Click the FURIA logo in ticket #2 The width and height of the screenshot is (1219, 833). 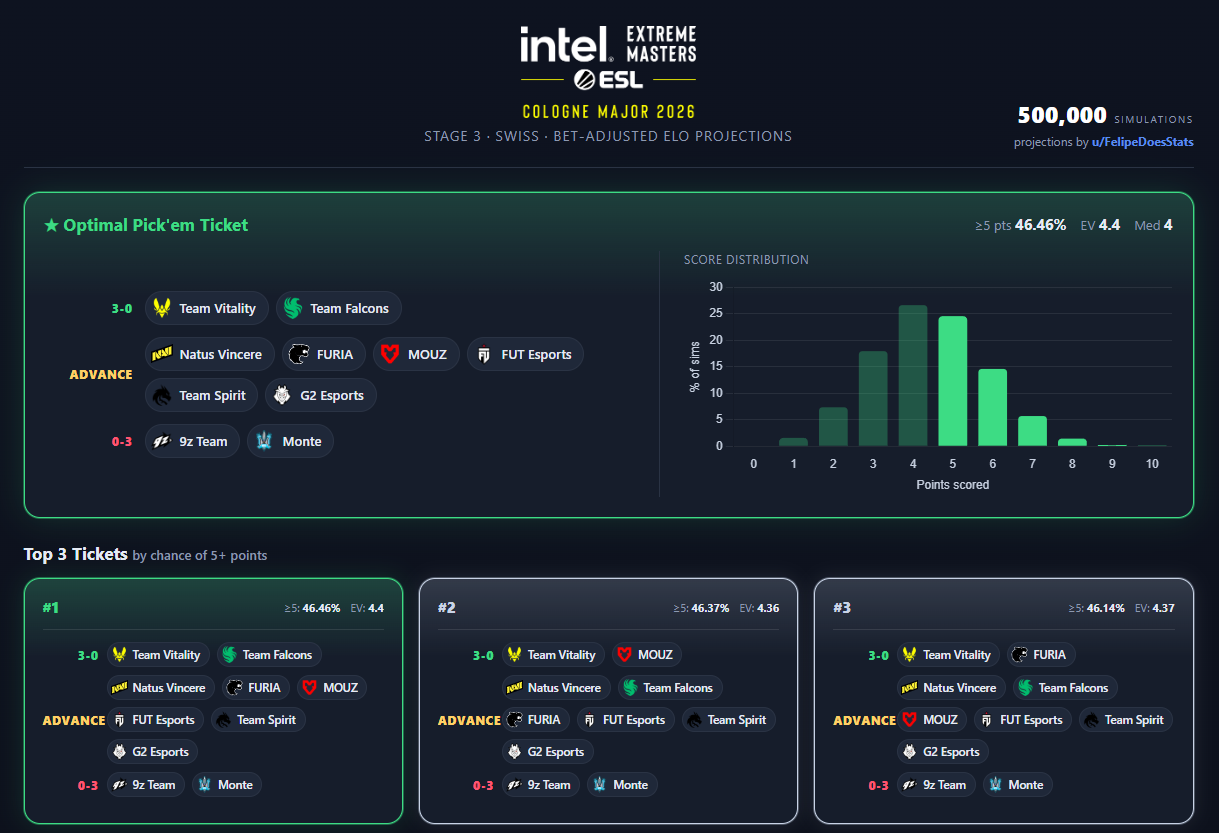515,720
